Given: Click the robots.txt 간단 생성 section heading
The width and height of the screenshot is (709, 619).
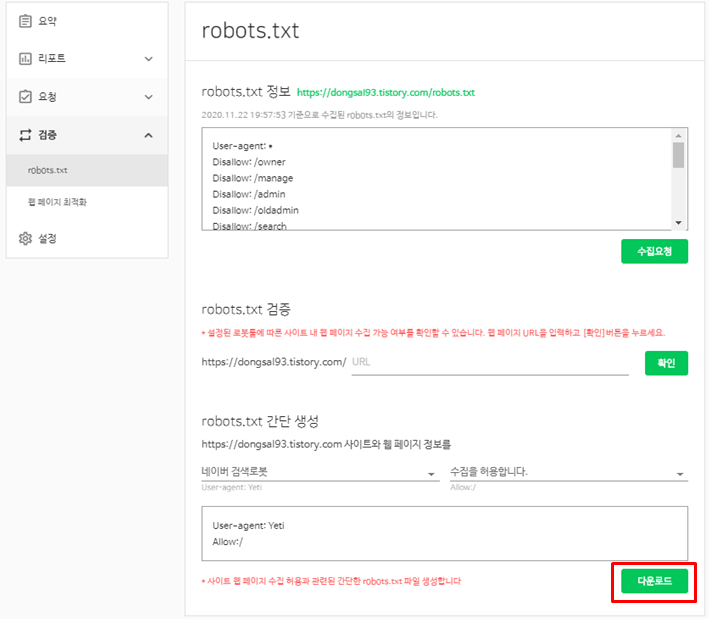Looking at the screenshot, I should (260, 421).
